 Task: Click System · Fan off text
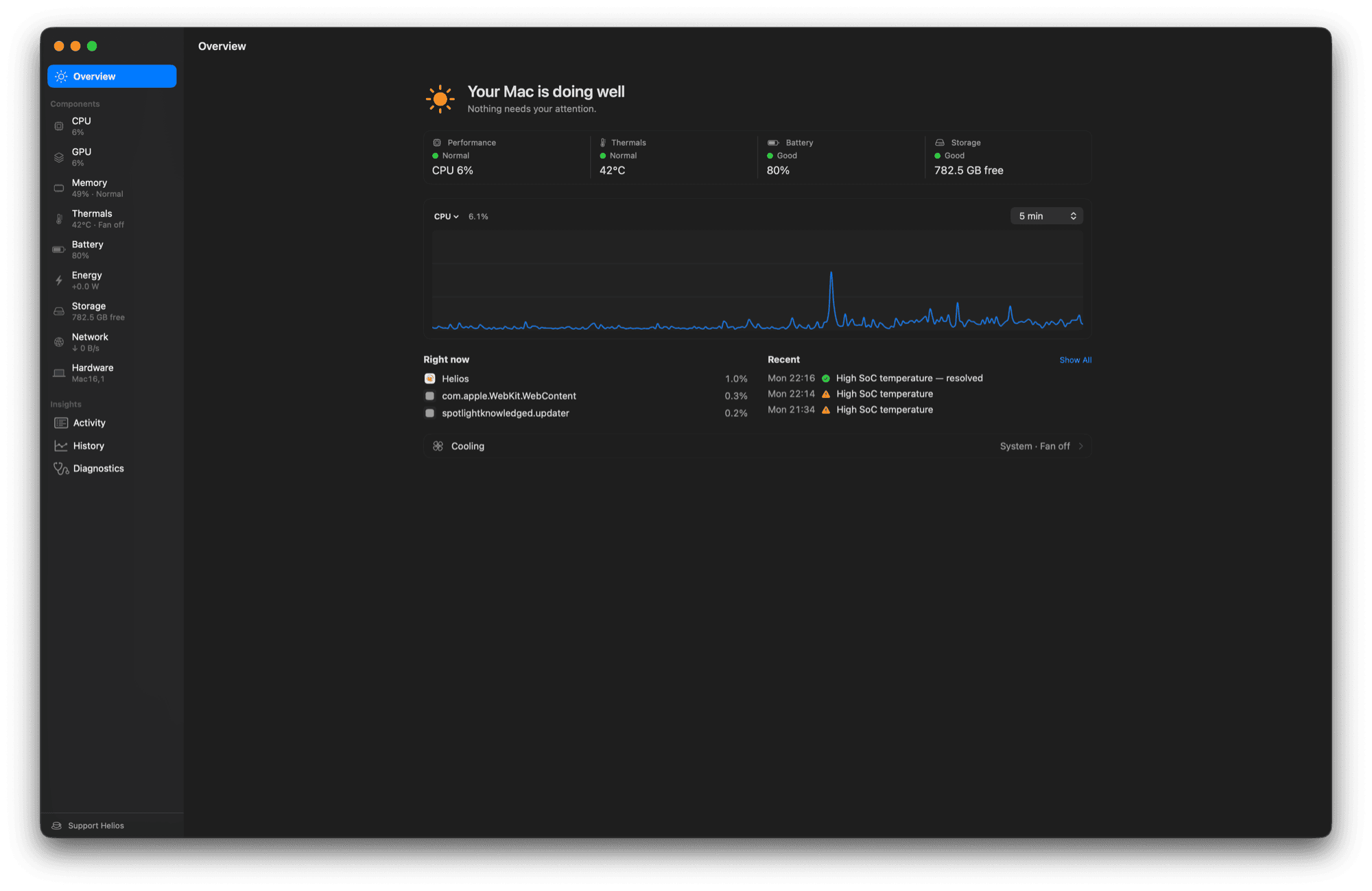[1034, 447]
